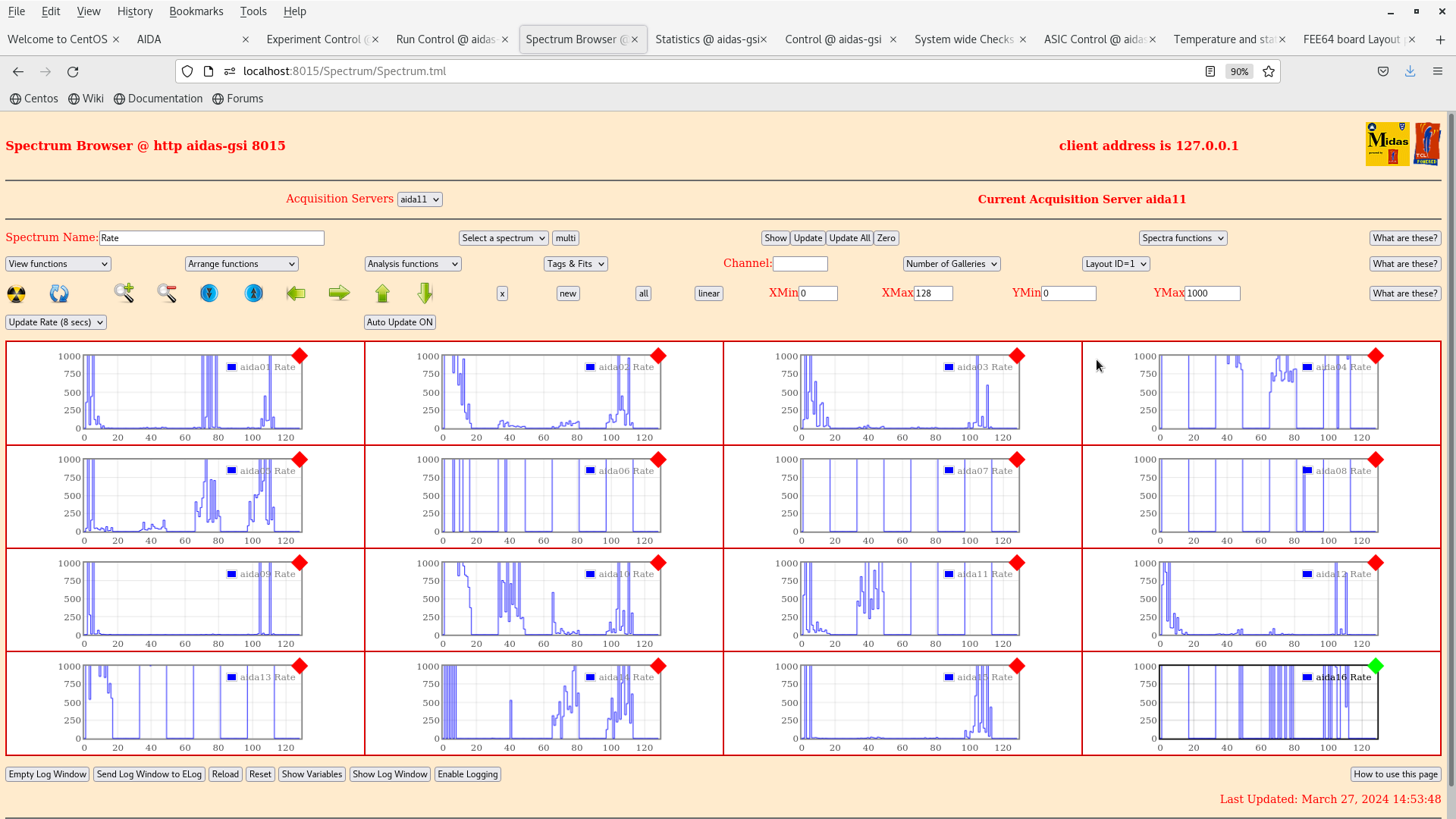The width and height of the screenshot is (1456, 819).
Task: Open the Acquisition Servers dropdown
Action: point(419,199)
